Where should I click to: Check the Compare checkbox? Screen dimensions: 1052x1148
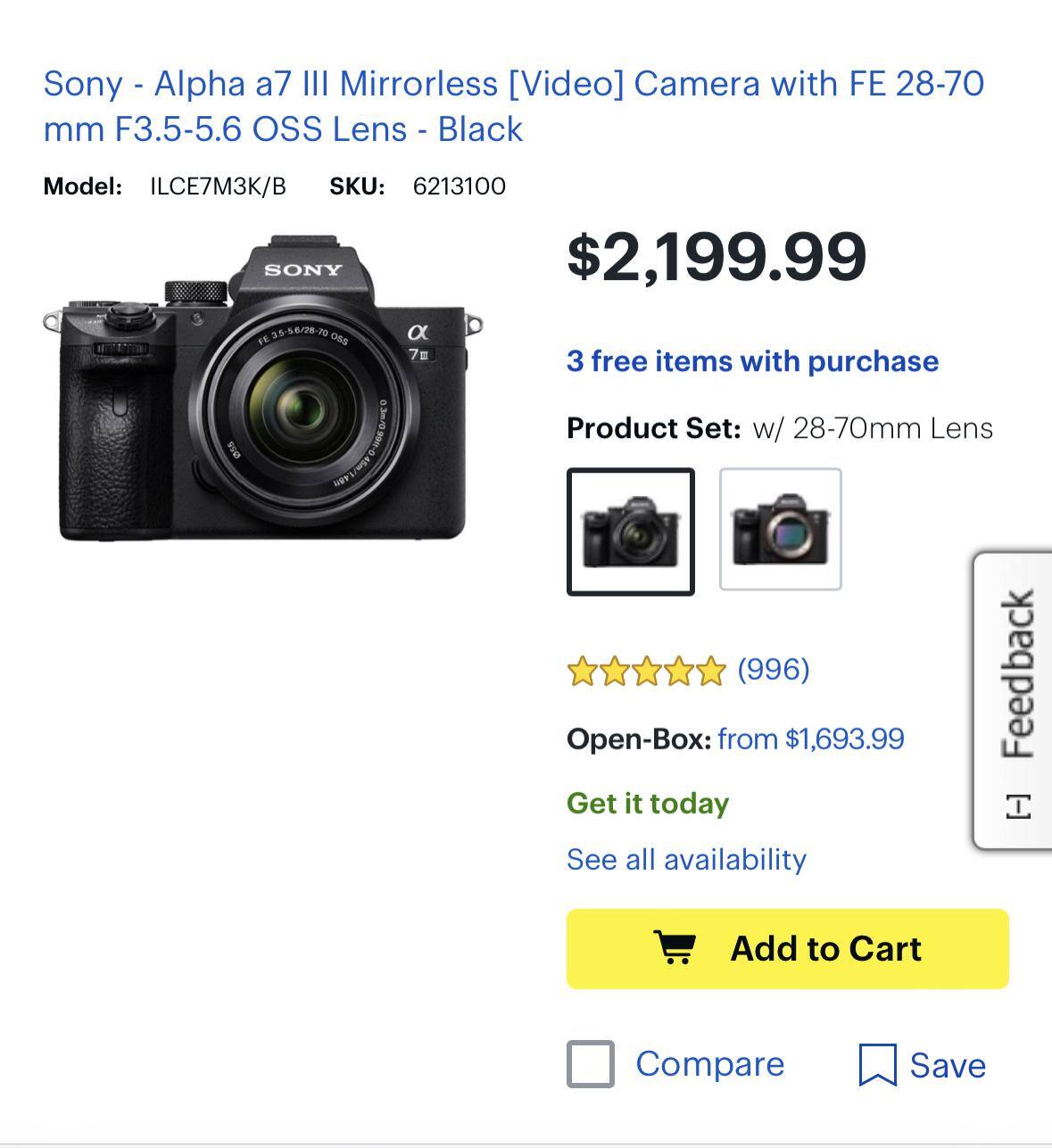tap(590, 1064)
